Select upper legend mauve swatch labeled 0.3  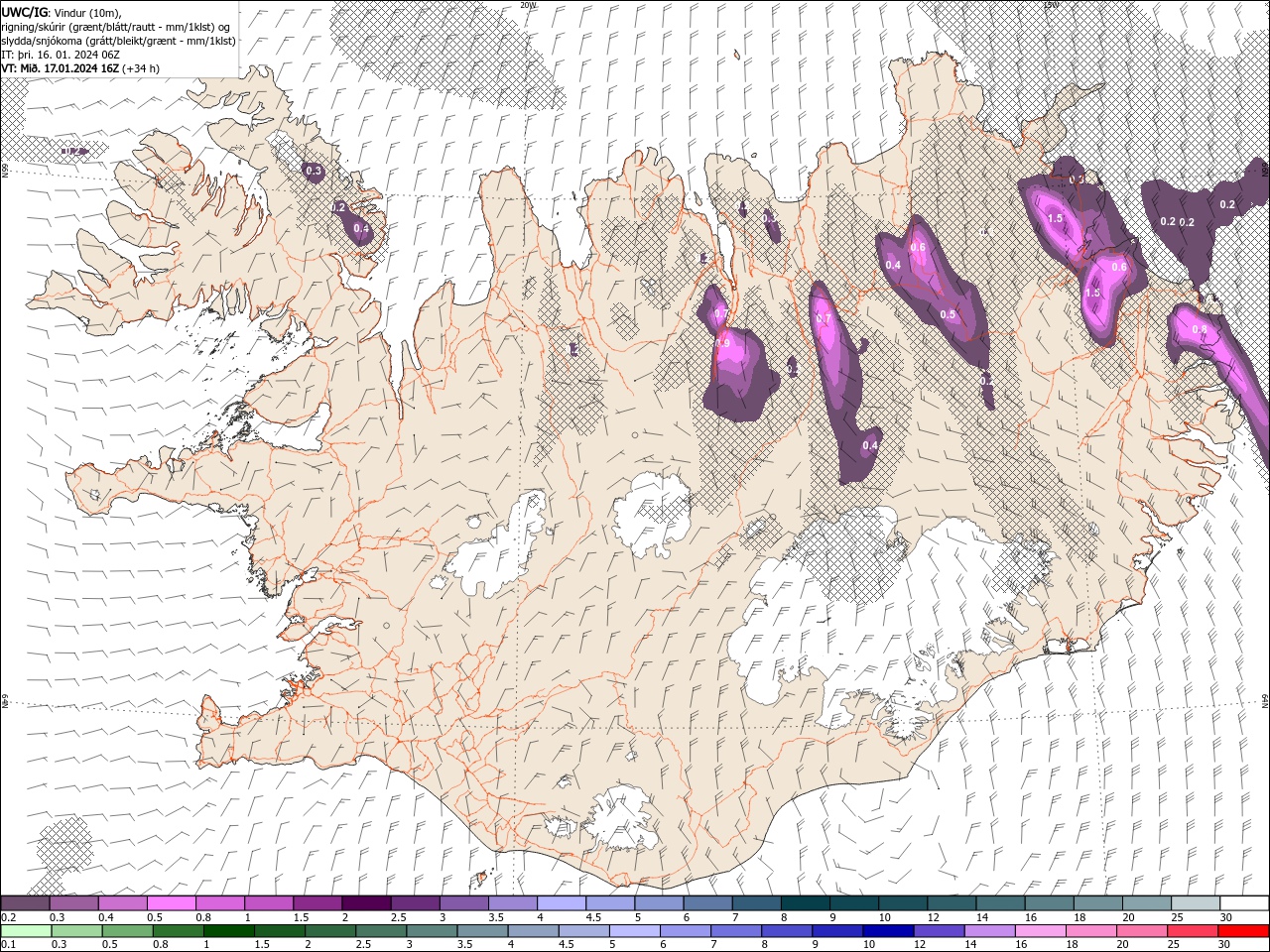click(x=73, y=903)
